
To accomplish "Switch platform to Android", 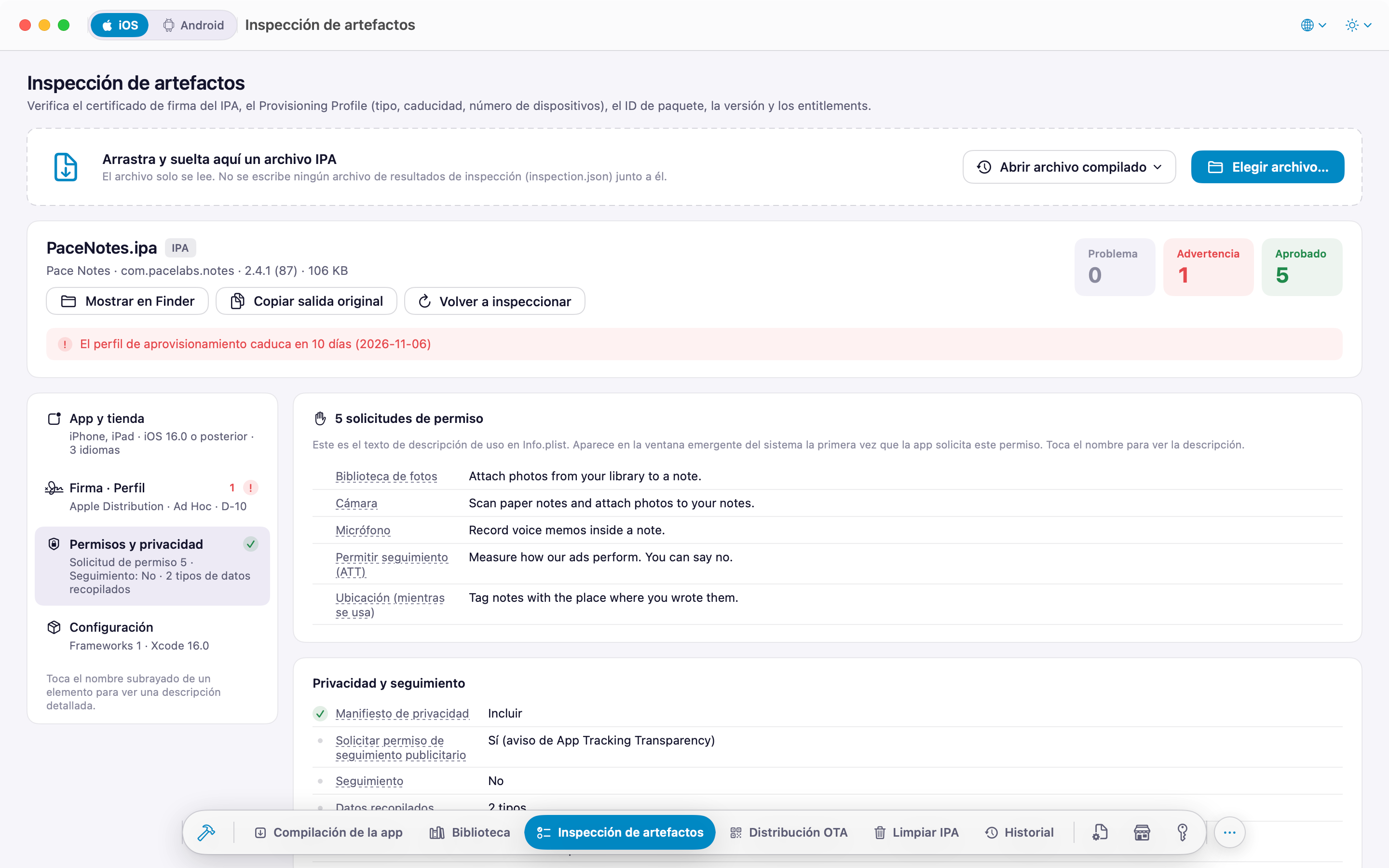I will pyautogui.click(x=193, y=25).
